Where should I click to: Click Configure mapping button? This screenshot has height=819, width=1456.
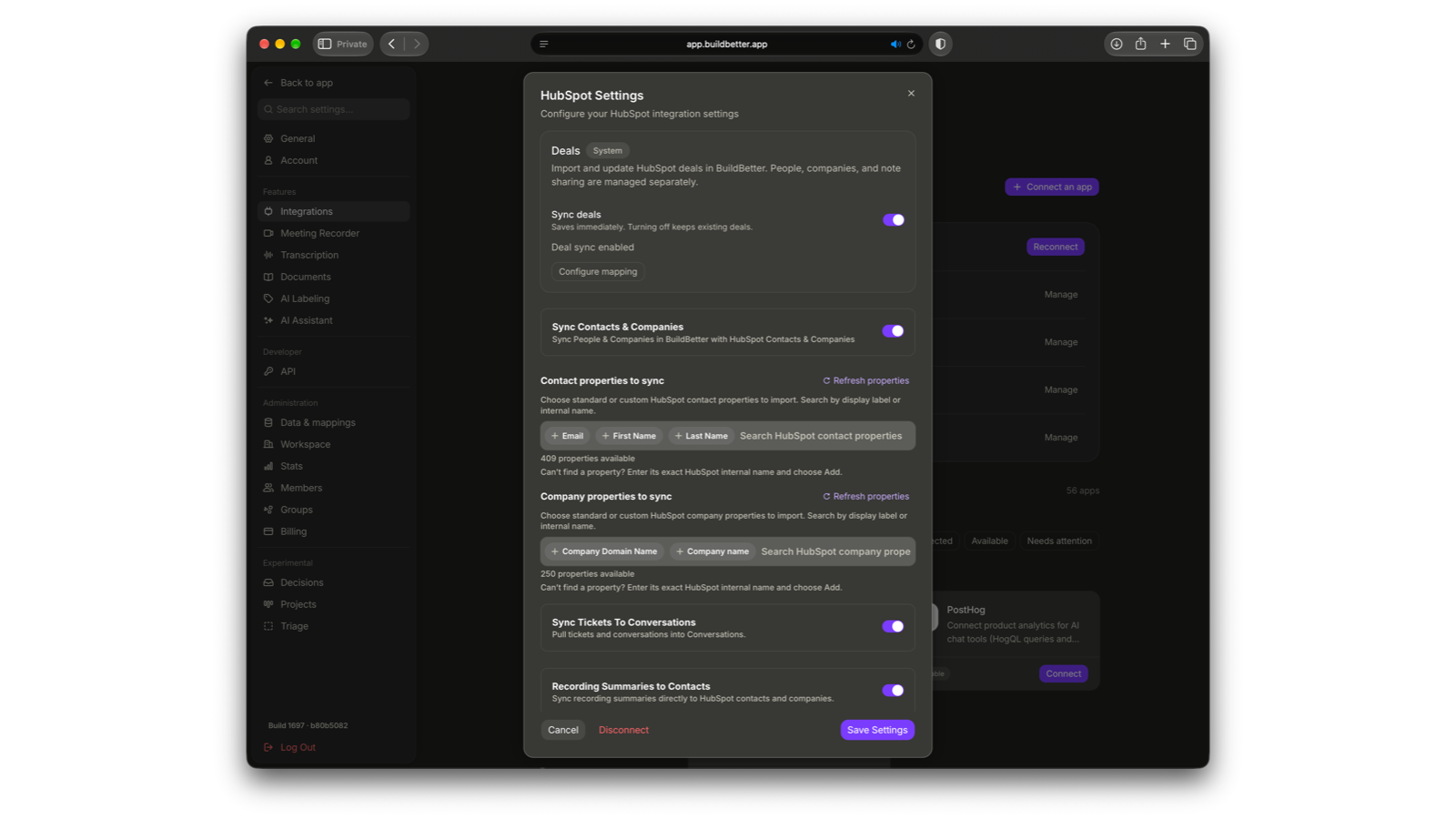click(598, 271)
